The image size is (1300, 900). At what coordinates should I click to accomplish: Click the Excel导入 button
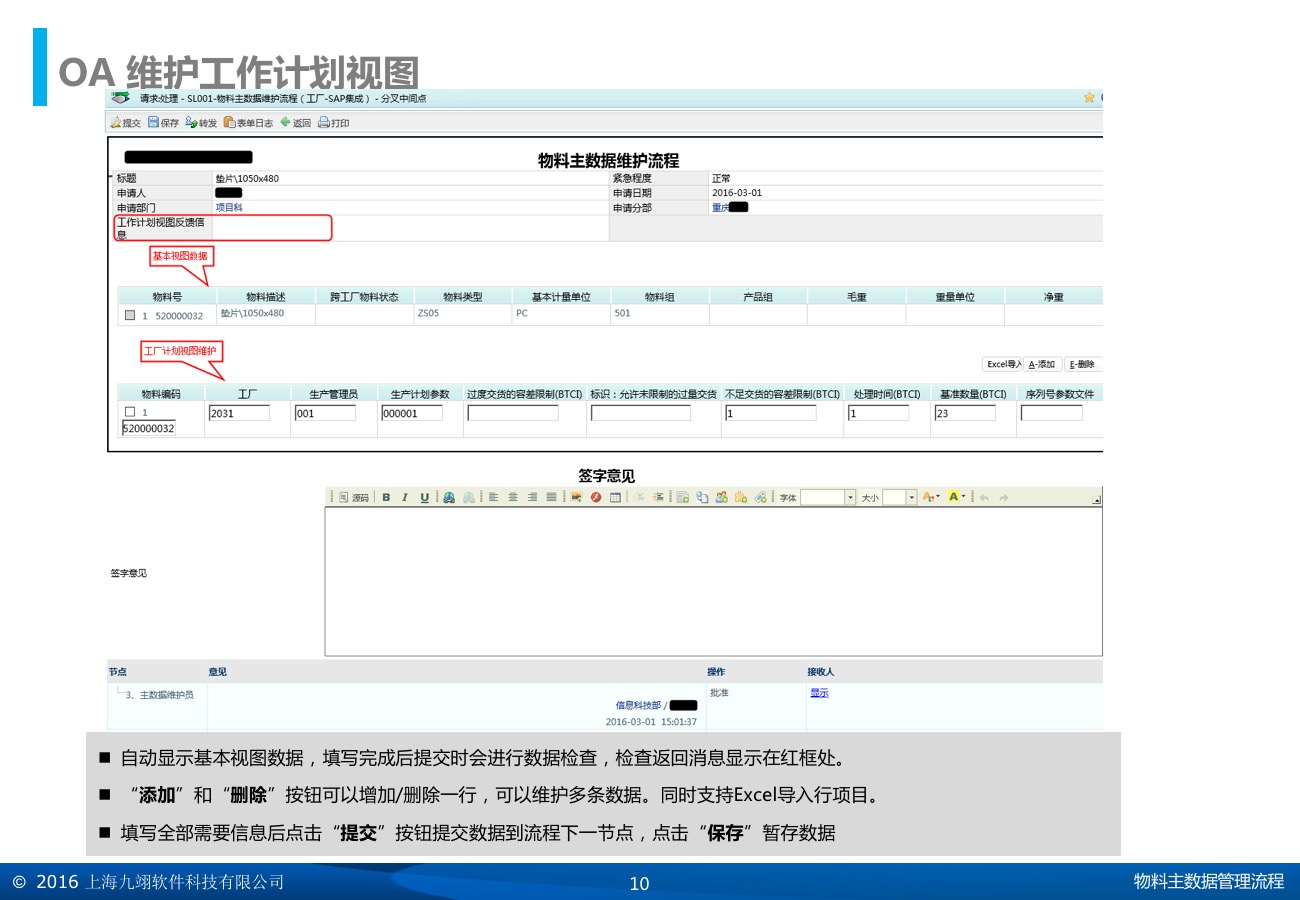[1002, 364]
